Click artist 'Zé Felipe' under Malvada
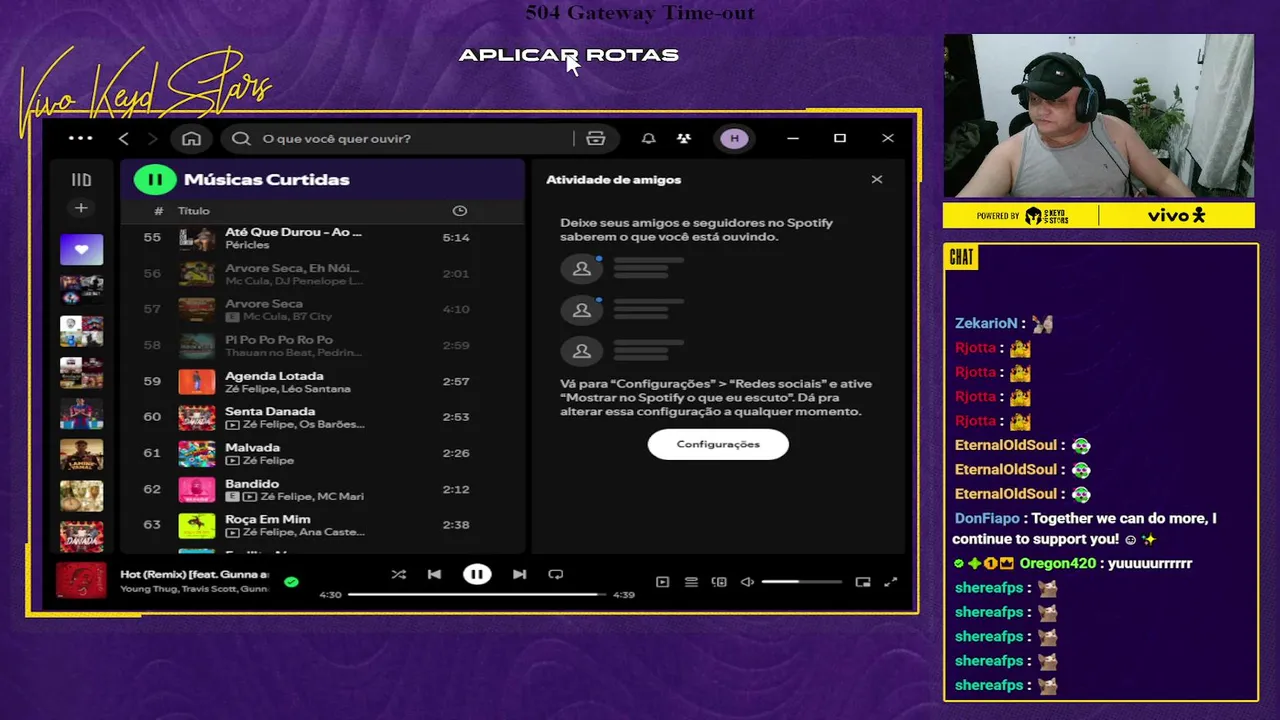 point(267,461)
